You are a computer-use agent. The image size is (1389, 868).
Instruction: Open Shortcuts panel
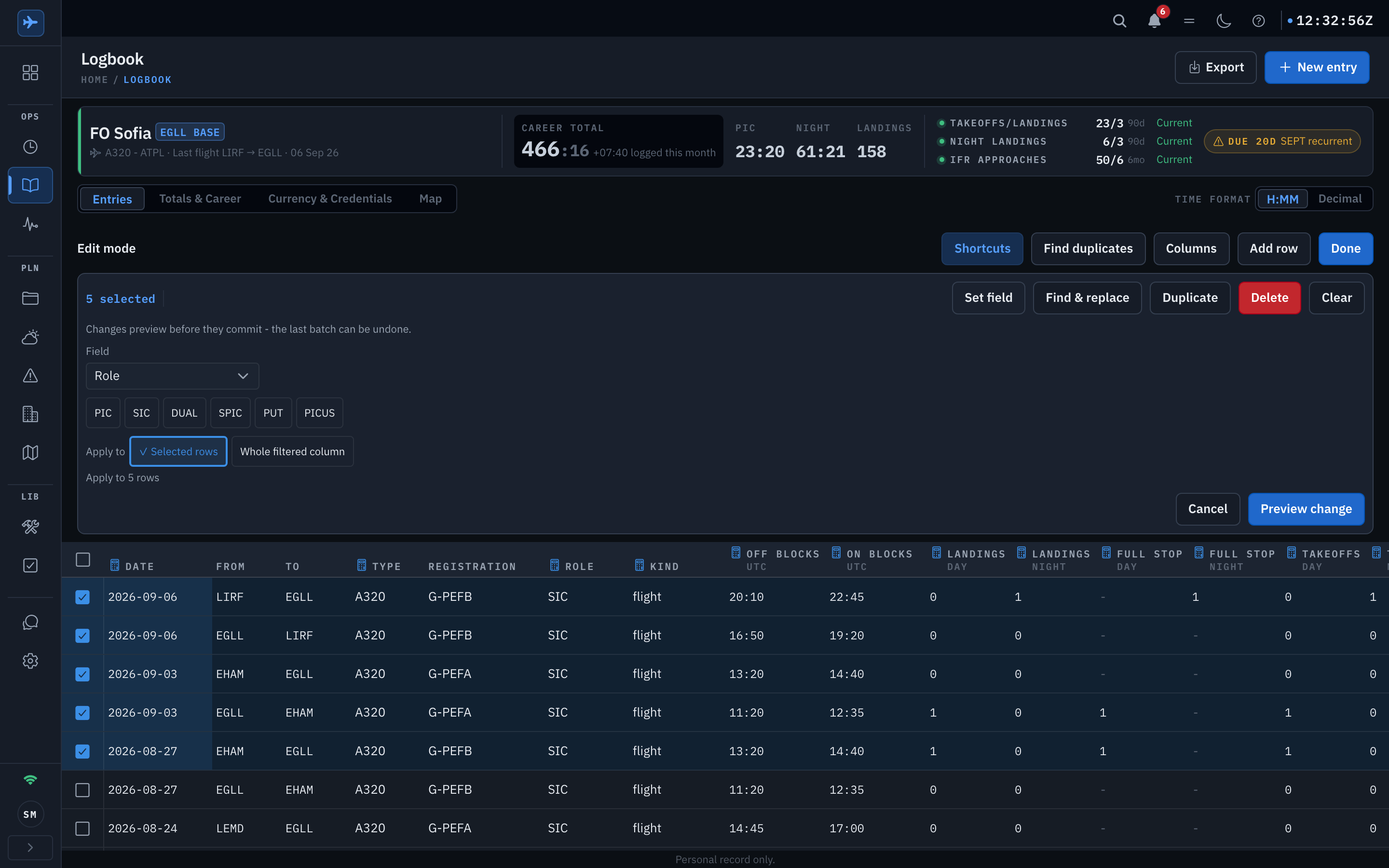[982, 248]
